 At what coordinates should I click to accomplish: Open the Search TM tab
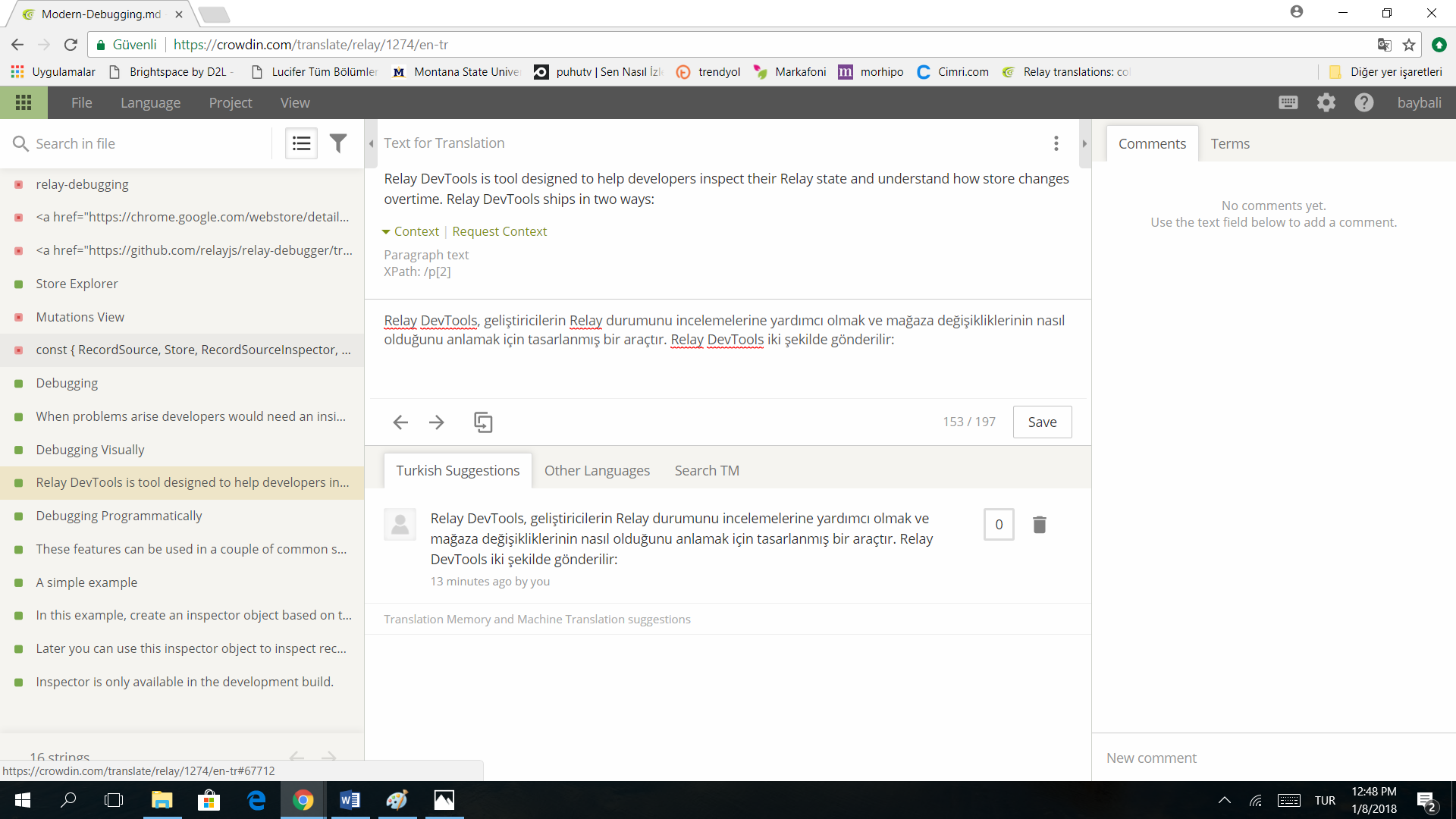[x=707, y=470]
